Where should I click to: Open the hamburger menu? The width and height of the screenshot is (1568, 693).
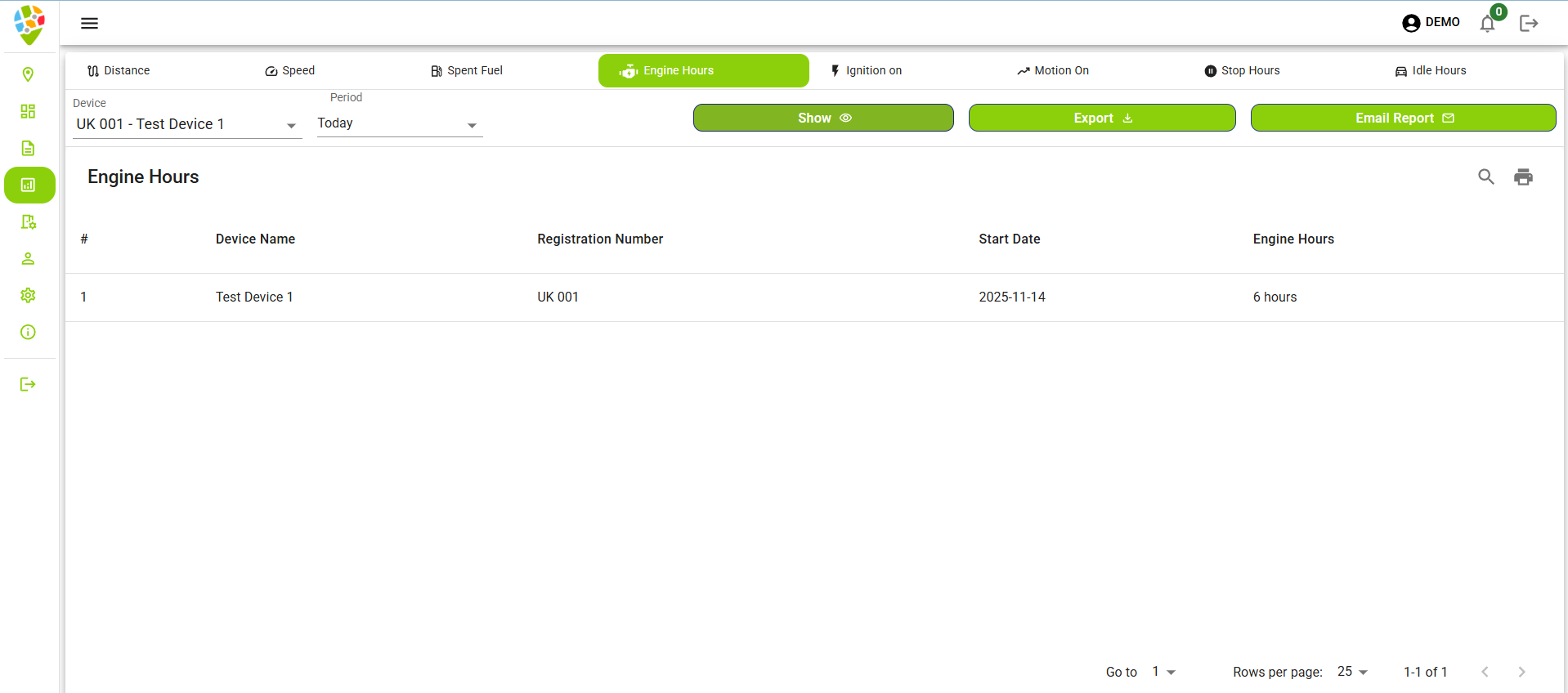89,23
